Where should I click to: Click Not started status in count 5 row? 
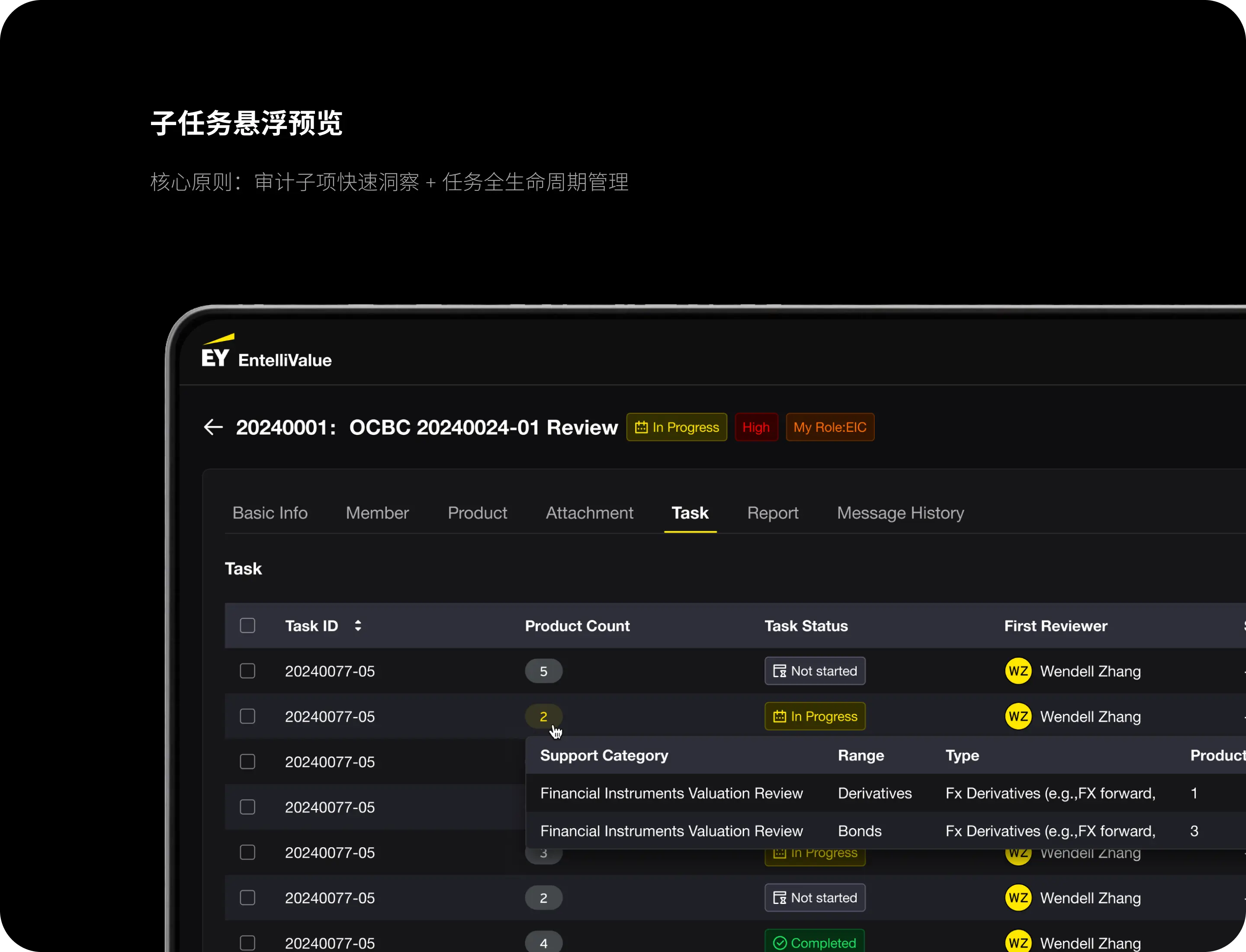[815, 671]
